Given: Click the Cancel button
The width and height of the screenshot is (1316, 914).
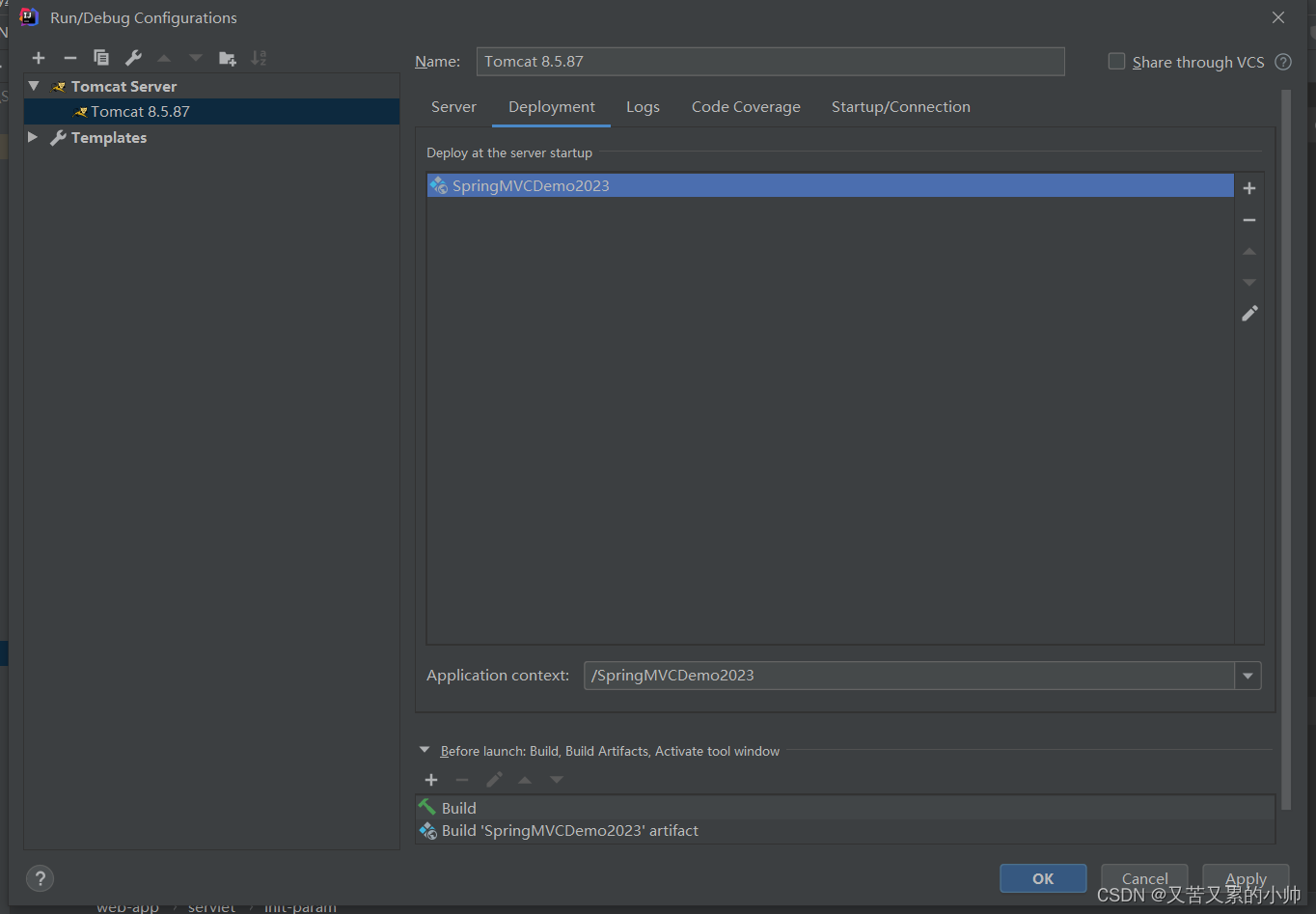Looking at the screenshot, I should [x=1144, y=878].
